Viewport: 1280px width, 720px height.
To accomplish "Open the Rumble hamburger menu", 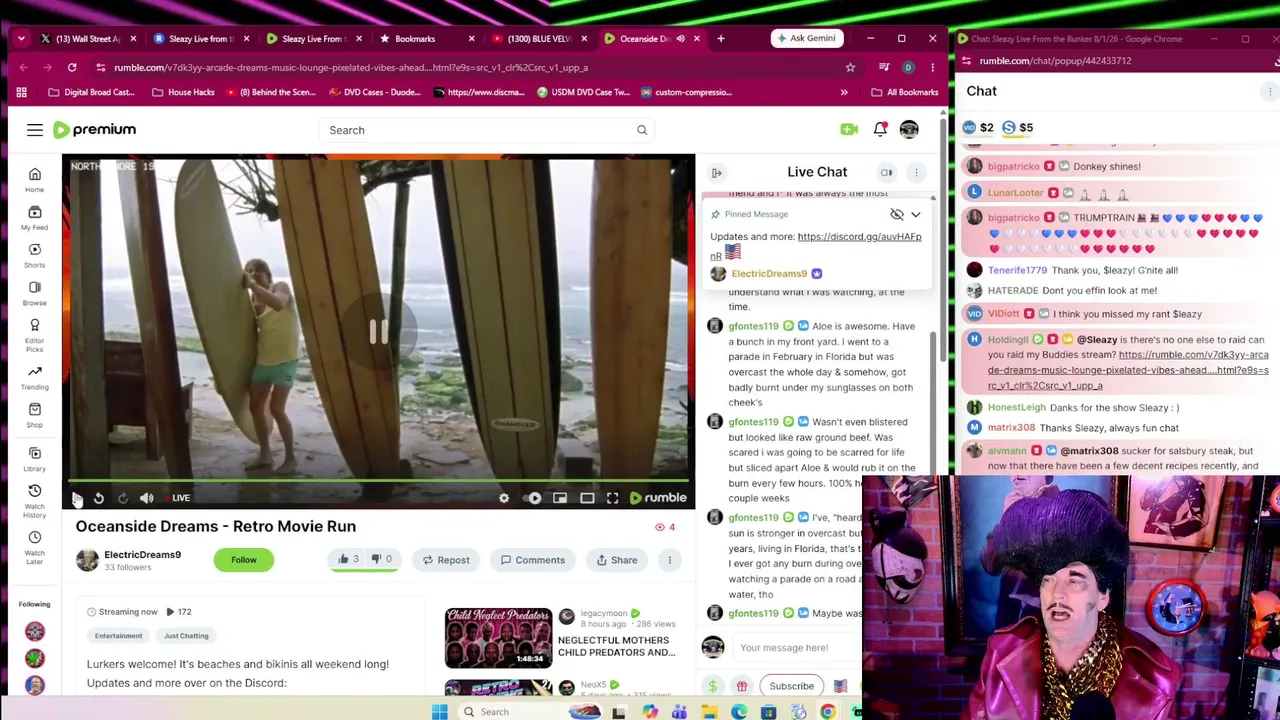I will click(35, 130).
